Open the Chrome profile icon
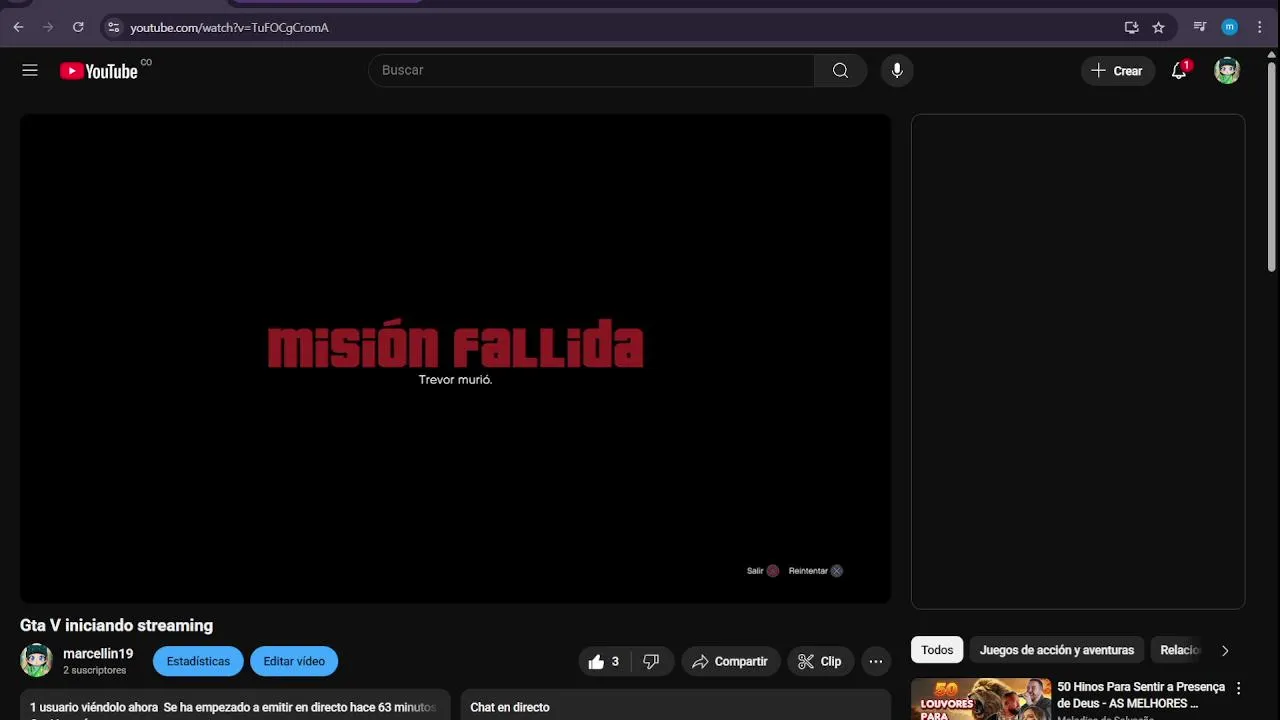1280x720 pixels. [1230, 27]
